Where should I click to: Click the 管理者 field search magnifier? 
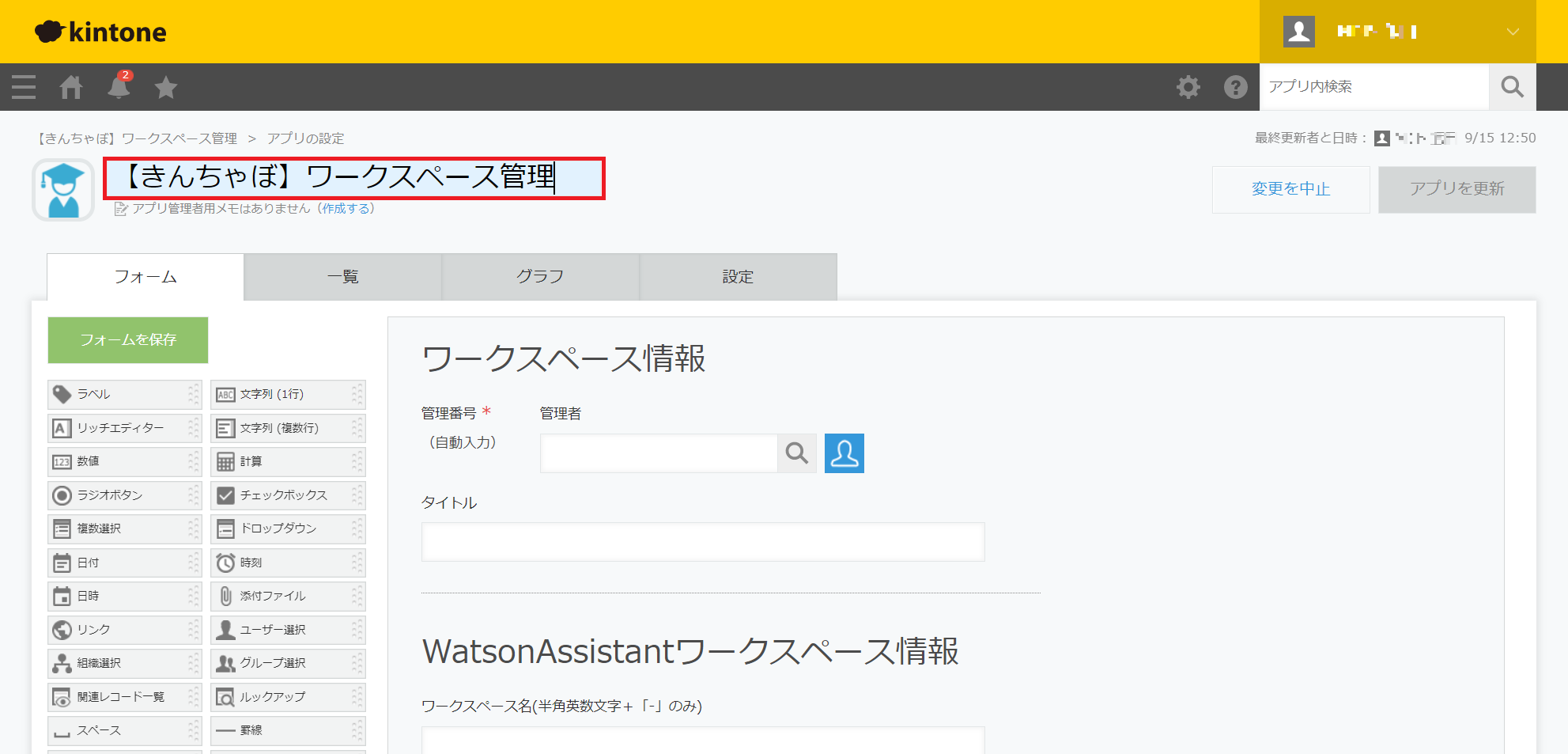(x=796, y=453)
